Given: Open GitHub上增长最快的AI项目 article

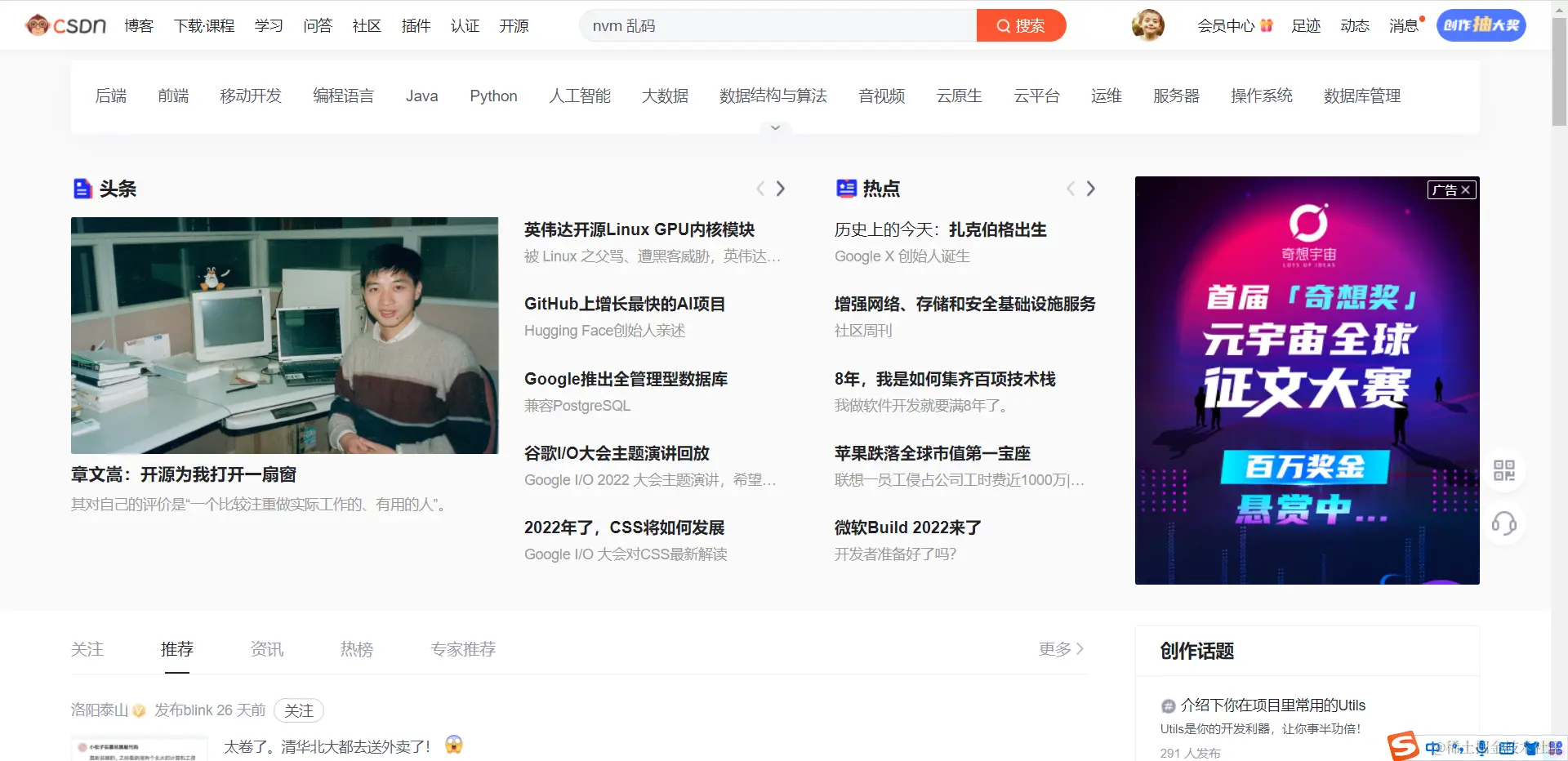Looking at the screenshot, I should (x=625, y=304).
